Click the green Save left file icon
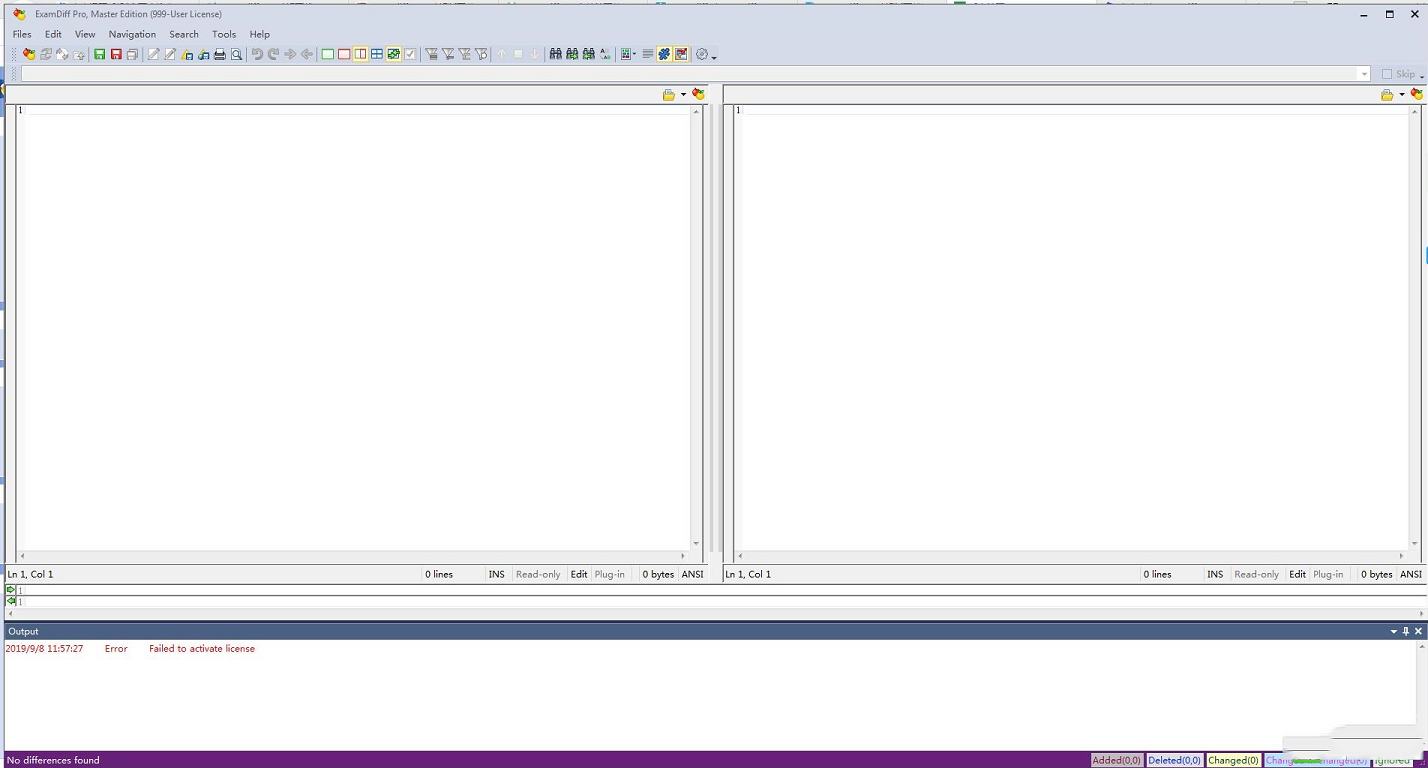 coord(99,54)
